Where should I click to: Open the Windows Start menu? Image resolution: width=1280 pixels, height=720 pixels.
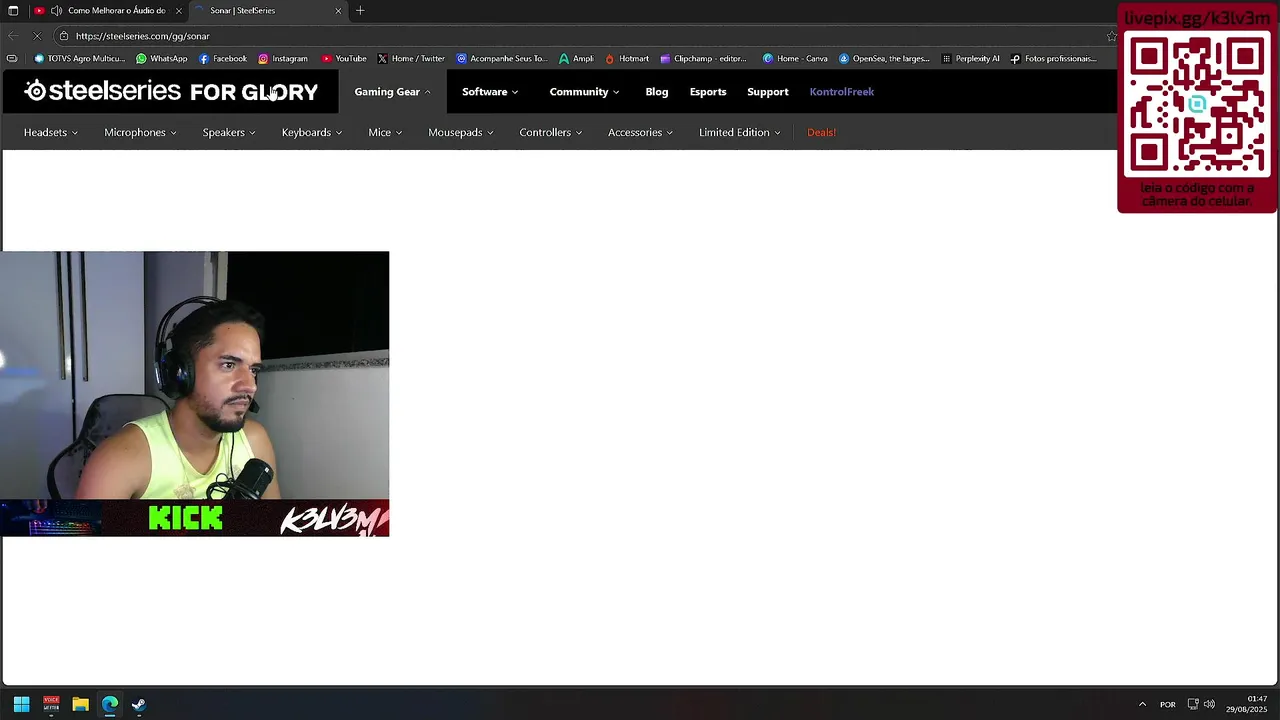(x=21, y=704)
